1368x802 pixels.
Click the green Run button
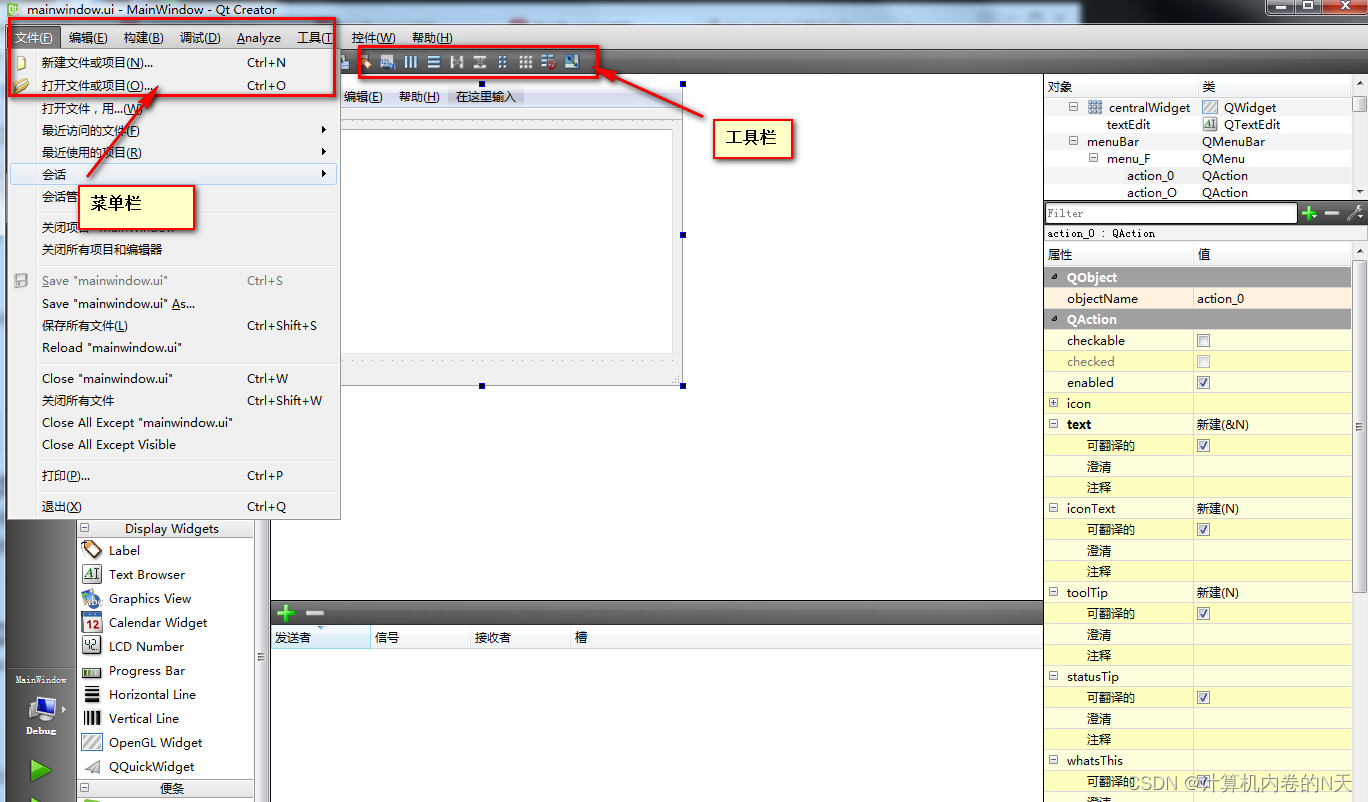pos(41,769)
